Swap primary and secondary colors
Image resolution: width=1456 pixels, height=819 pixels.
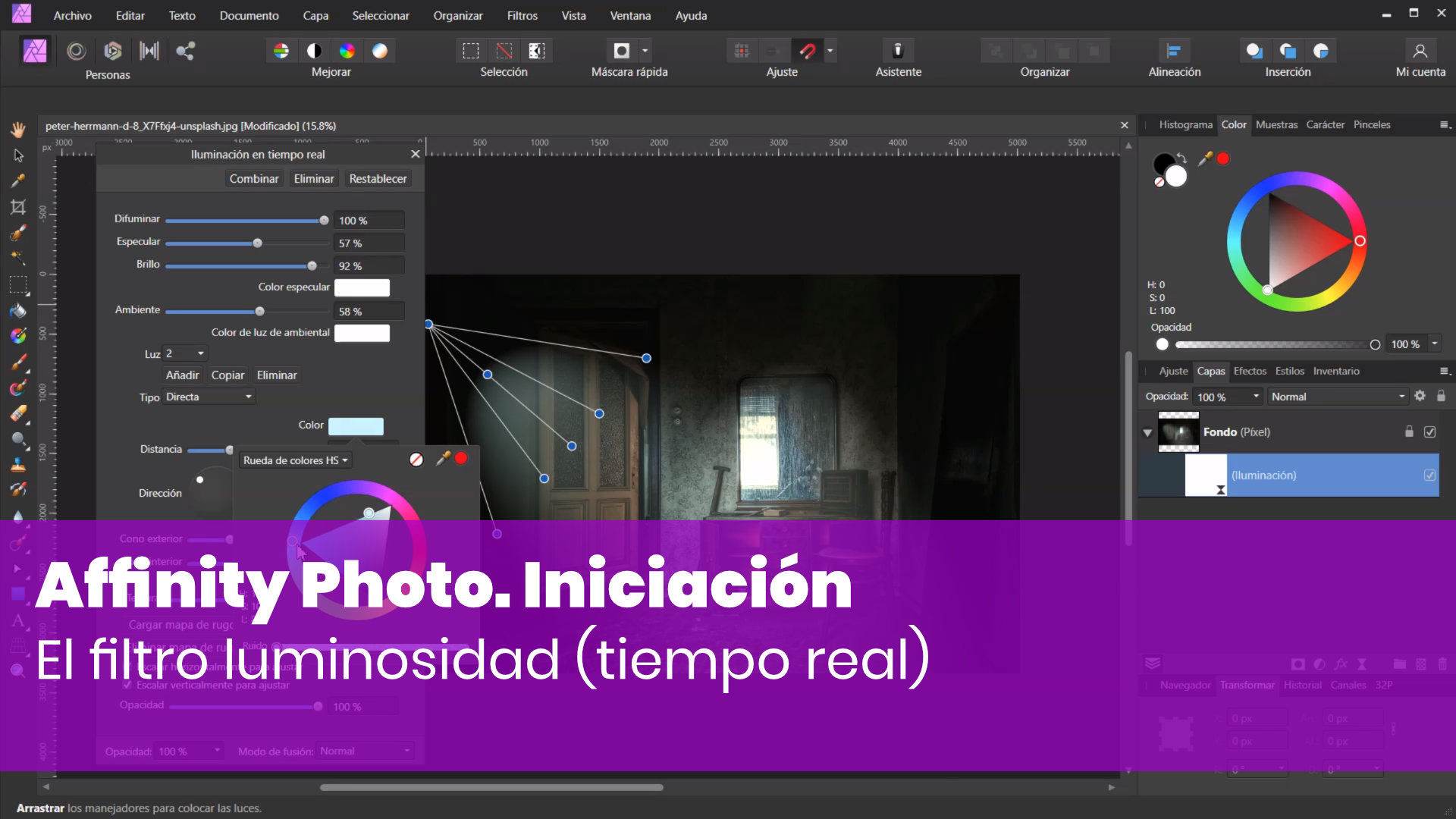tap(1181, 157)
